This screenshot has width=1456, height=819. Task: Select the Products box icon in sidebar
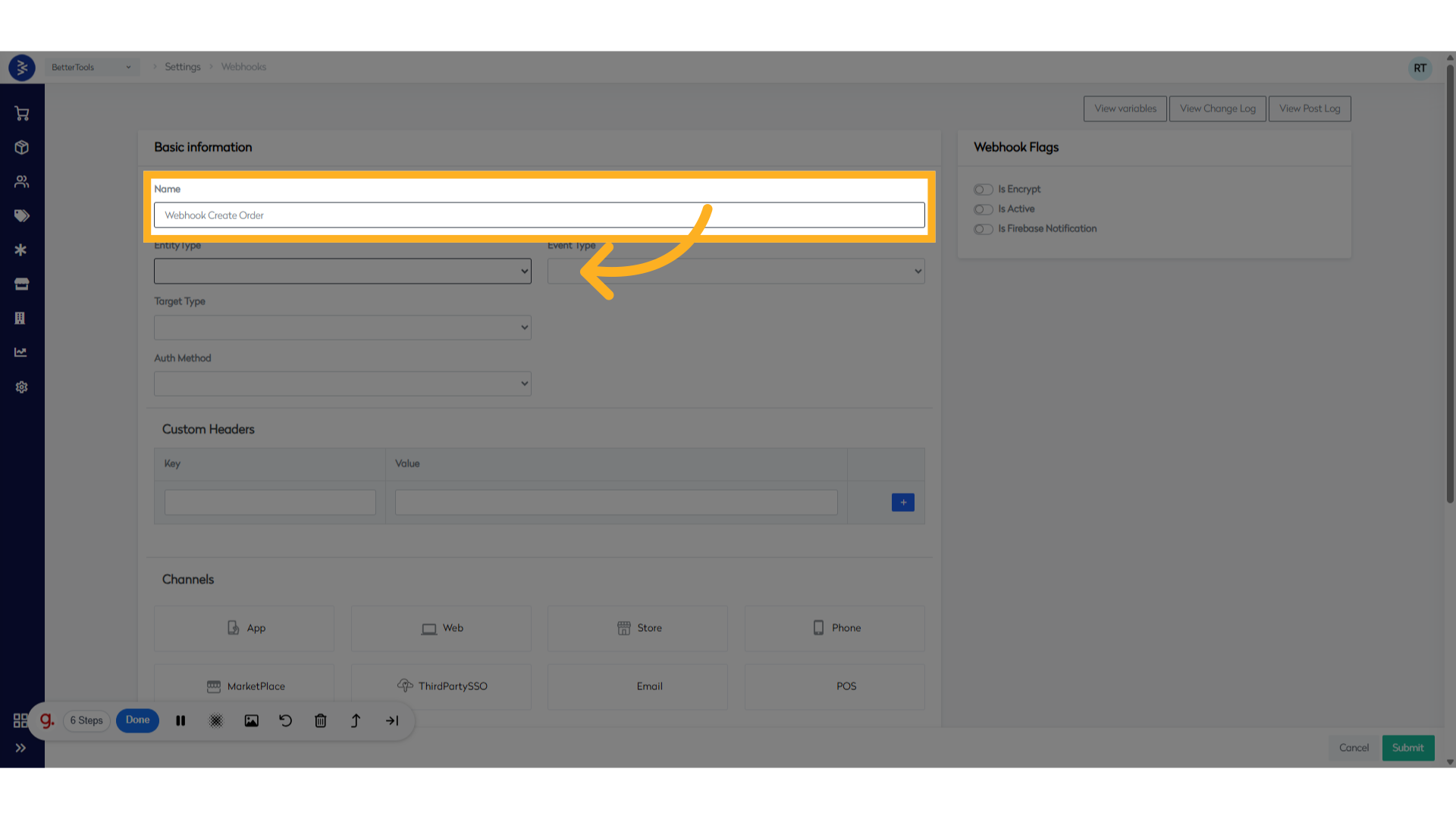click(21, 147)
